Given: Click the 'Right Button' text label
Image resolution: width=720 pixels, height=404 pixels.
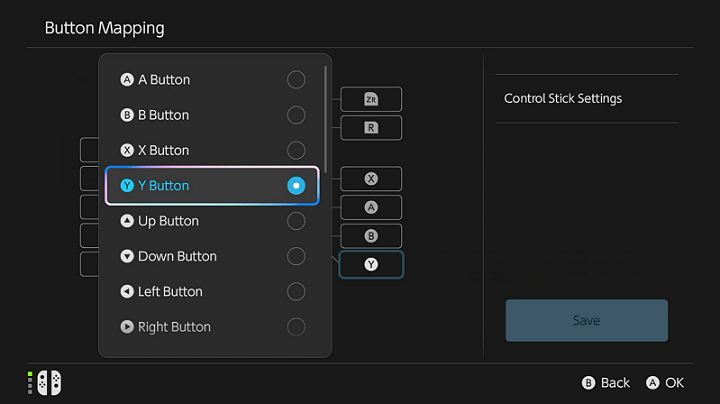Looking at the screenshot, I should click(174, 327).
